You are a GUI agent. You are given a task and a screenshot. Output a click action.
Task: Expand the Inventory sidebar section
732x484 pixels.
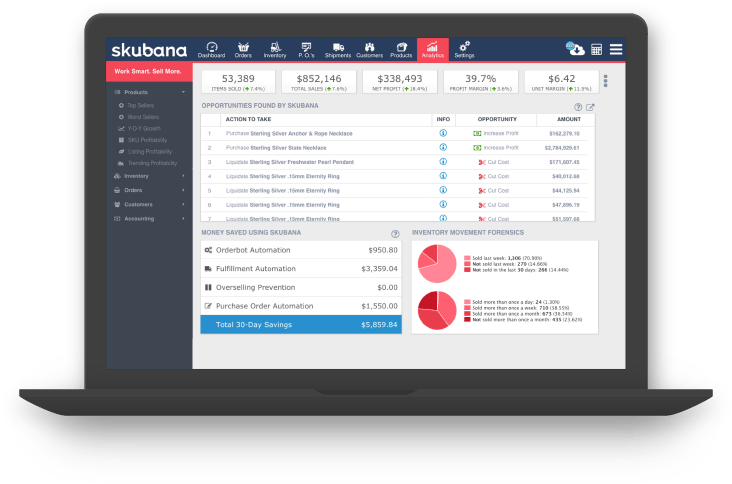149,176
